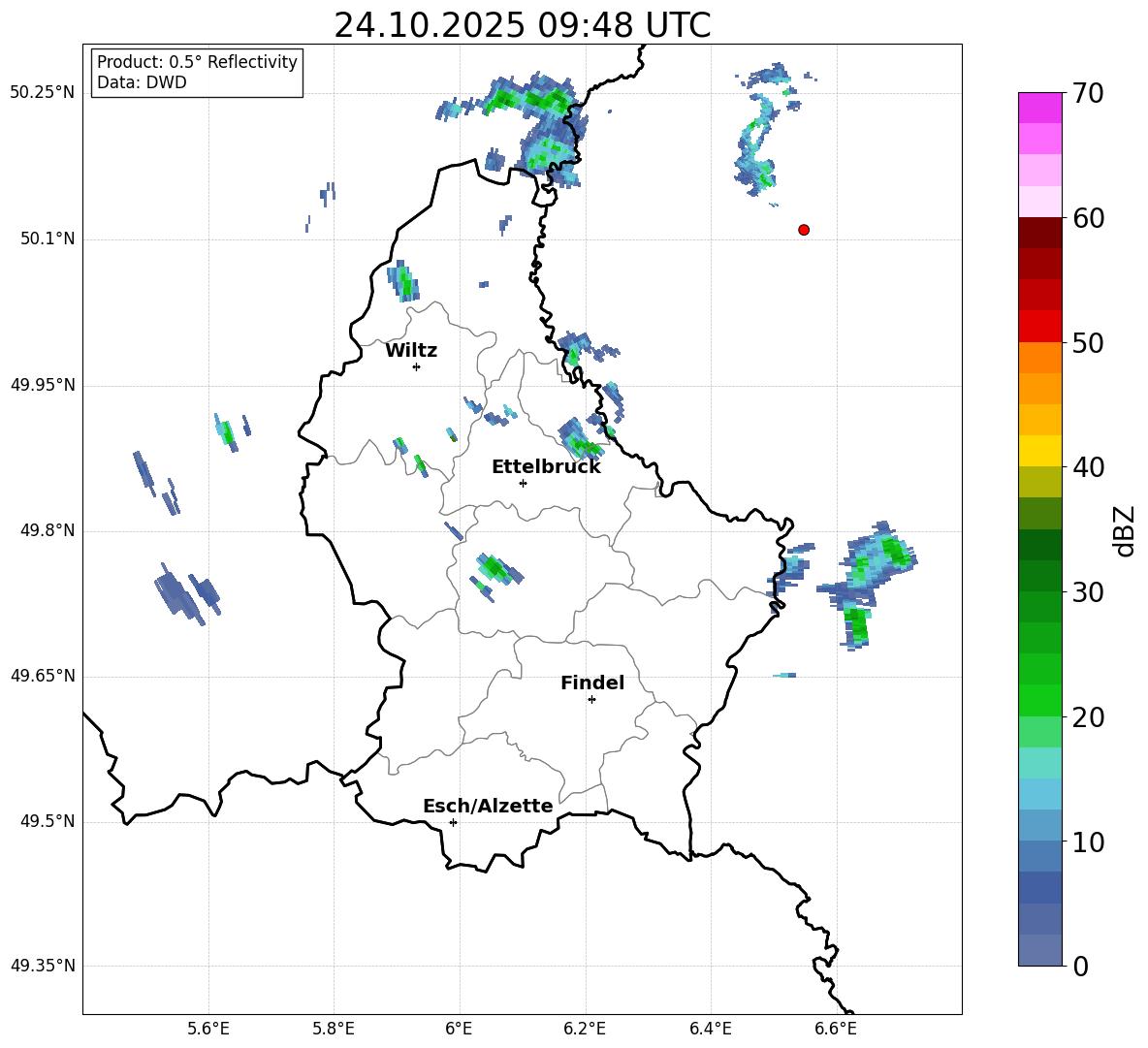
Task: Click the 49.5°N latitude label
Action: tap(48, 822)
